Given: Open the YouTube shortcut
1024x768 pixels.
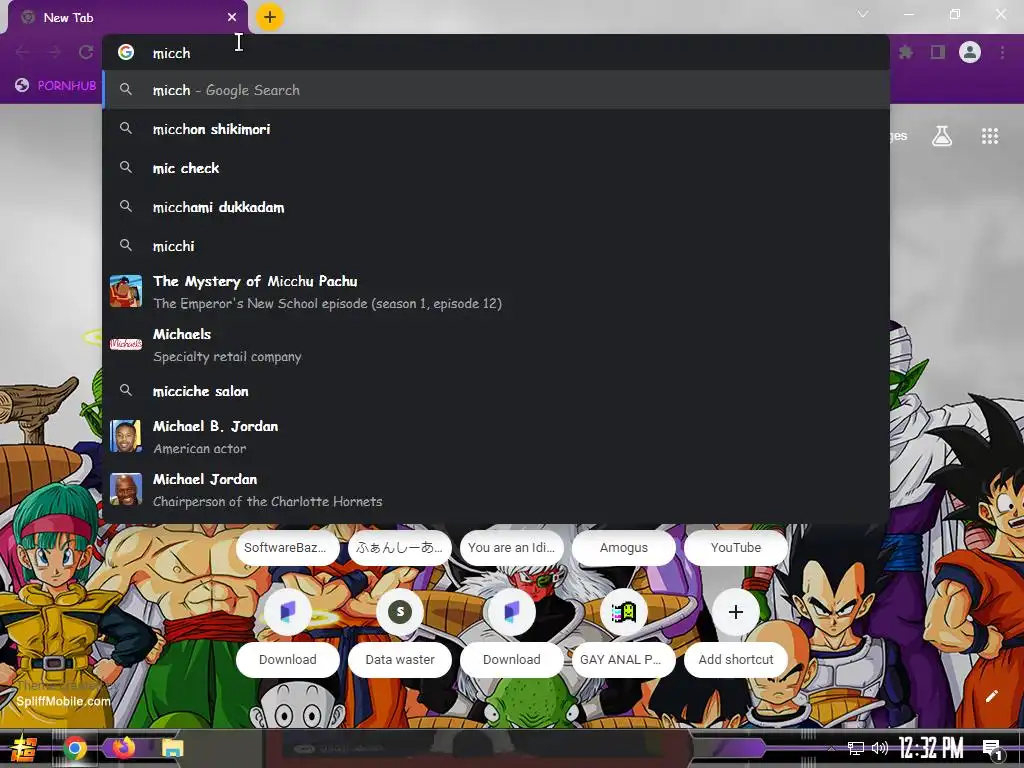Looking at the screenshot, I should click(736, 548).
